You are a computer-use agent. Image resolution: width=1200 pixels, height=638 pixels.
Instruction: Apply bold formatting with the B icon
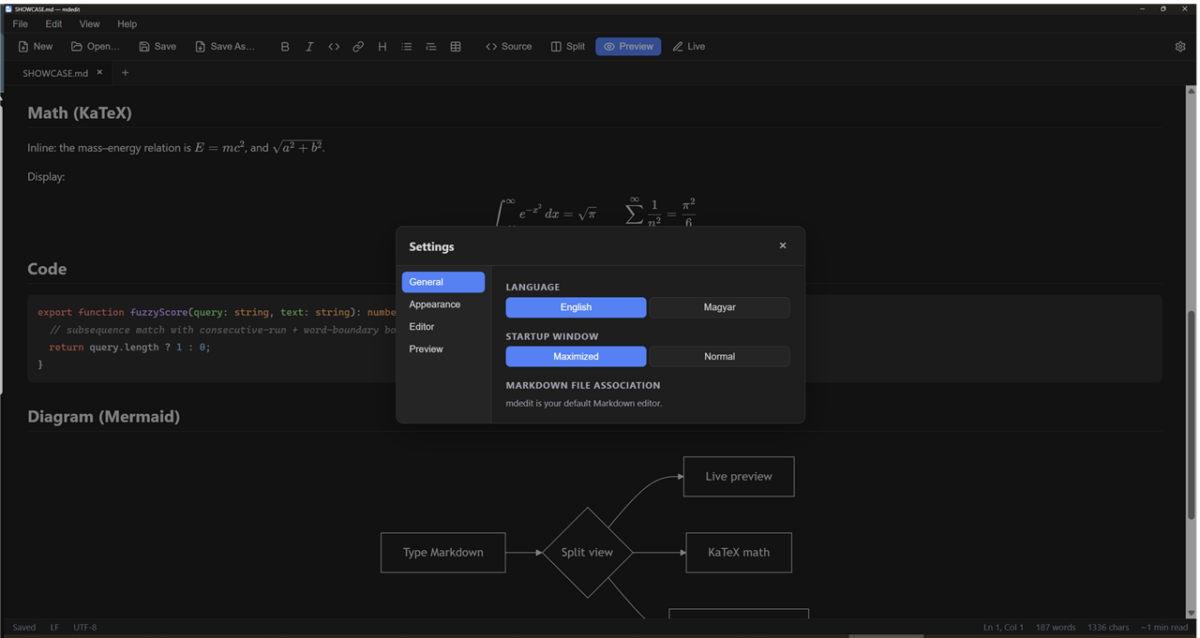tap(285, 46)
